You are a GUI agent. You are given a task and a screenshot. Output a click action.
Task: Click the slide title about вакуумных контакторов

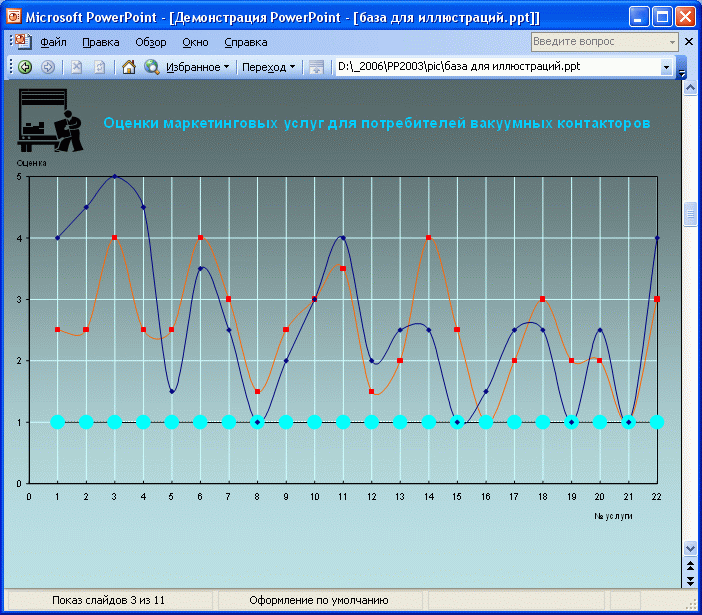point(377,123)
